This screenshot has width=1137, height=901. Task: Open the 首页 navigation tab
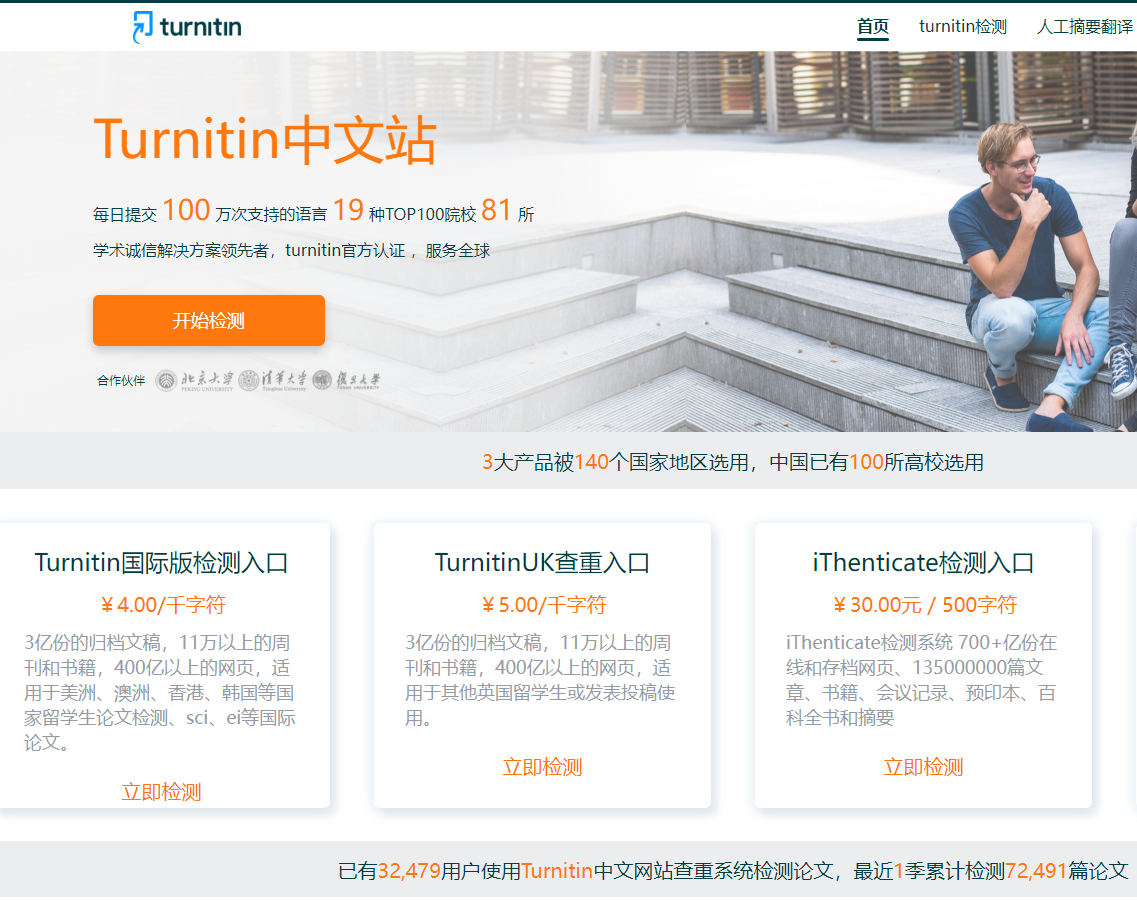pos(872,27)
